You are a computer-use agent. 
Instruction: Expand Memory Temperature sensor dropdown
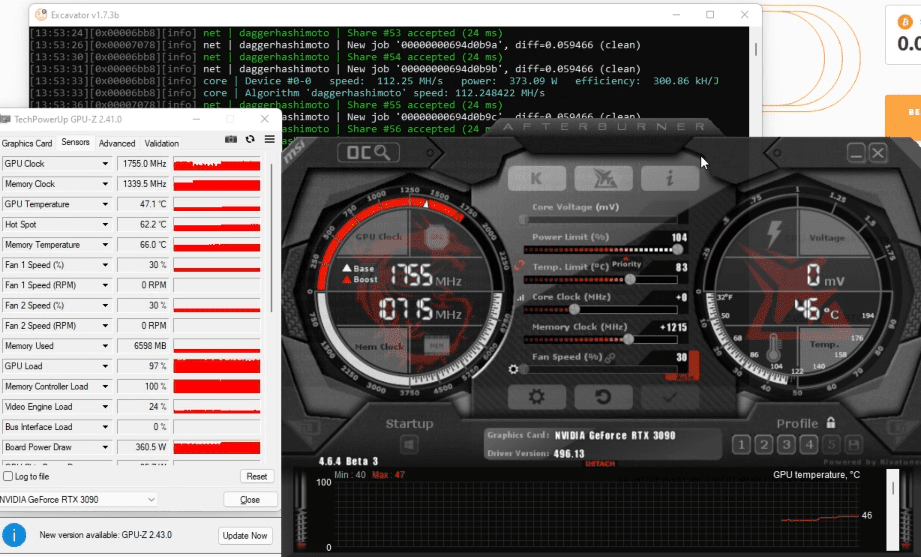pos(105,245)
